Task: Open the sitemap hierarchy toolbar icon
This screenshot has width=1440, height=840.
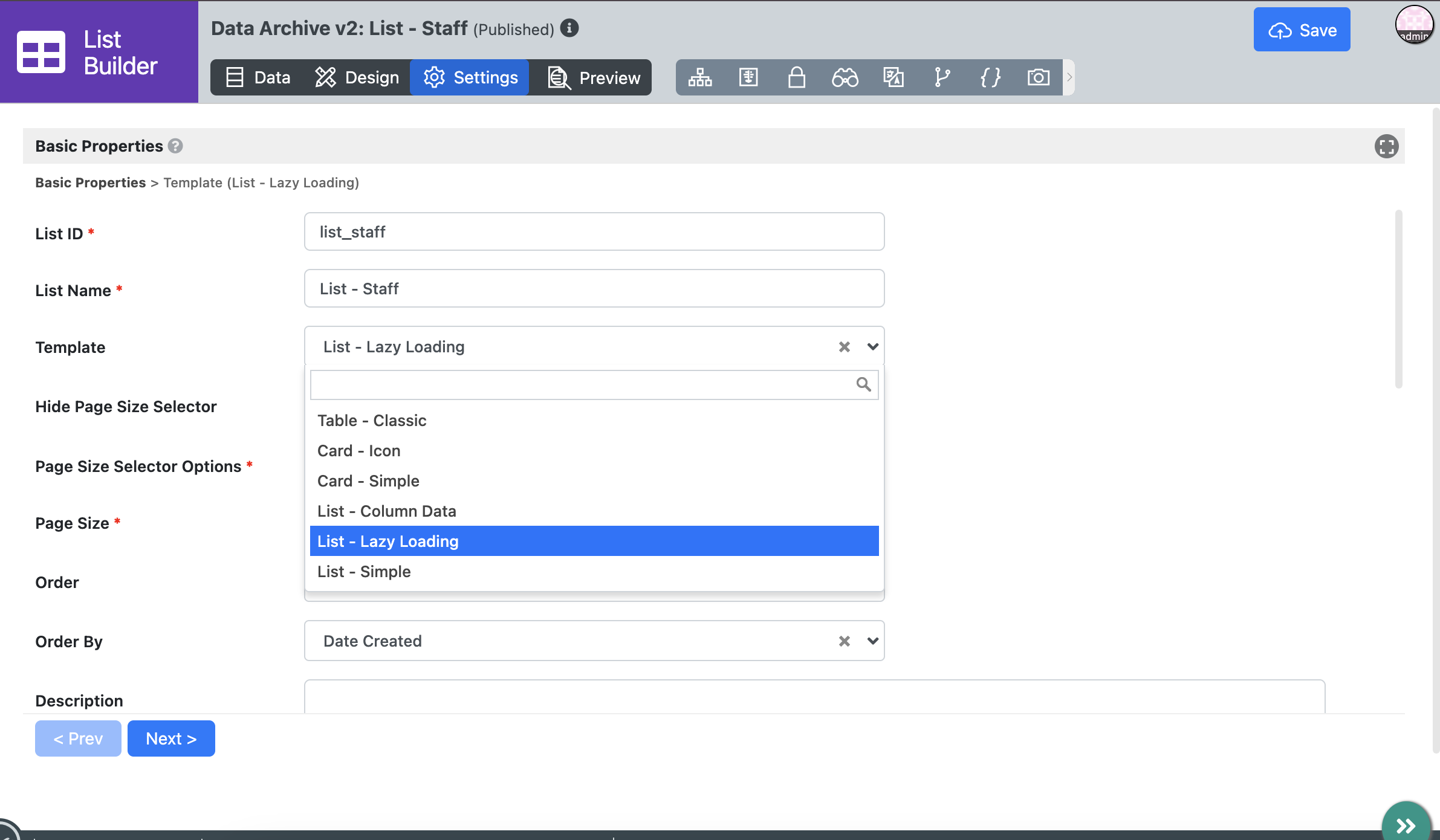Action: [700, 77]
